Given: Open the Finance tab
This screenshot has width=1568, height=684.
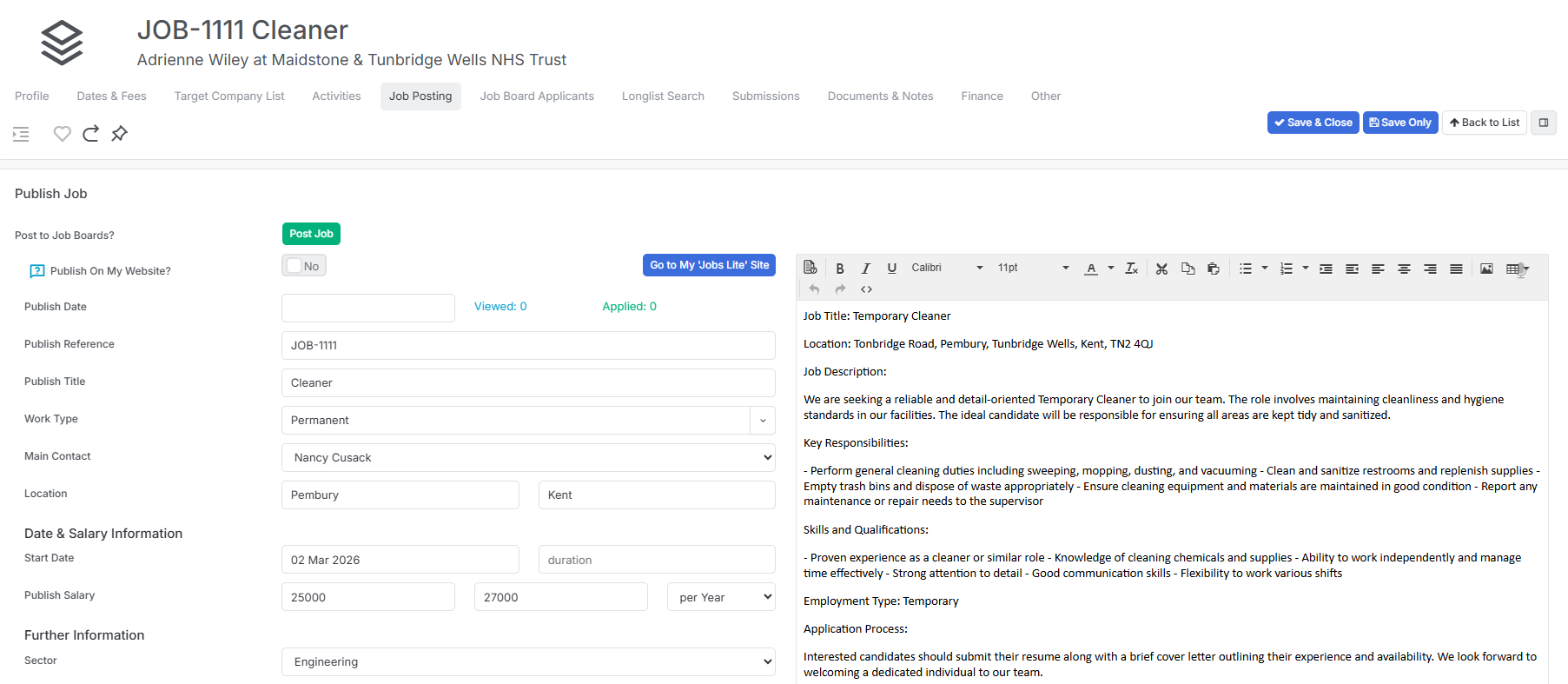Looking at the screenshot, I should click(982, 96).
